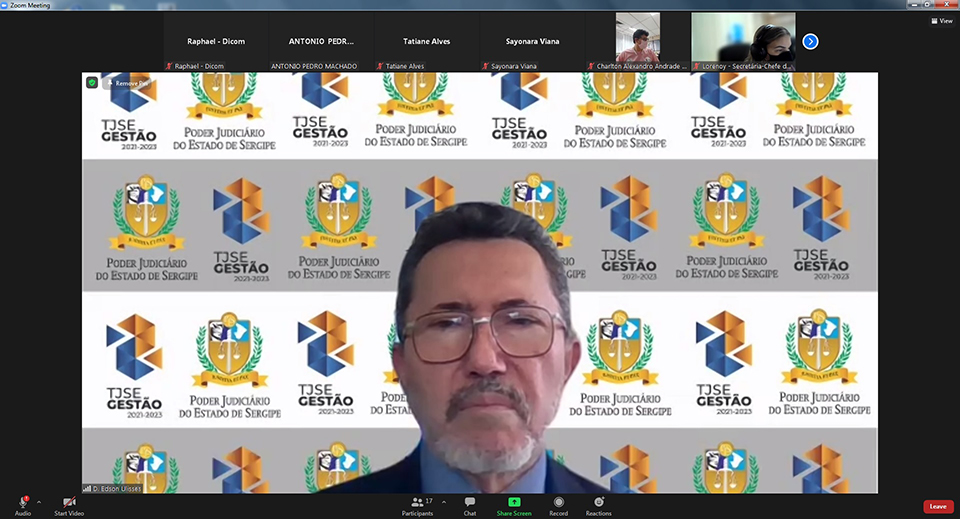The height and width of the screenshot is (519, 960).
Task: Click the red Leave button
Action: (x=937, y=506)
